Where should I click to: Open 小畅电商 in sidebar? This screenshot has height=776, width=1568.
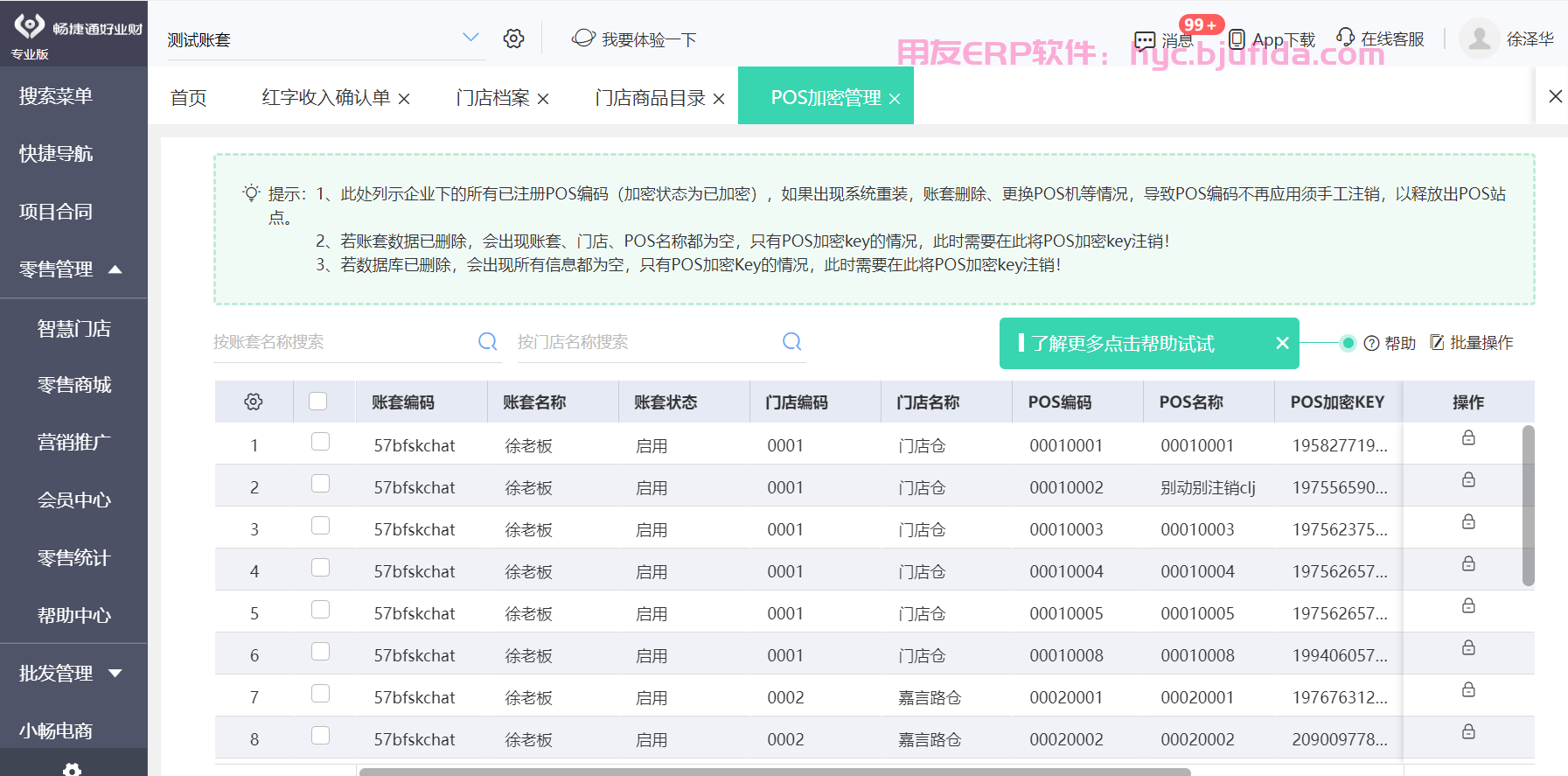pyautogui.click(x=56, y=731)
